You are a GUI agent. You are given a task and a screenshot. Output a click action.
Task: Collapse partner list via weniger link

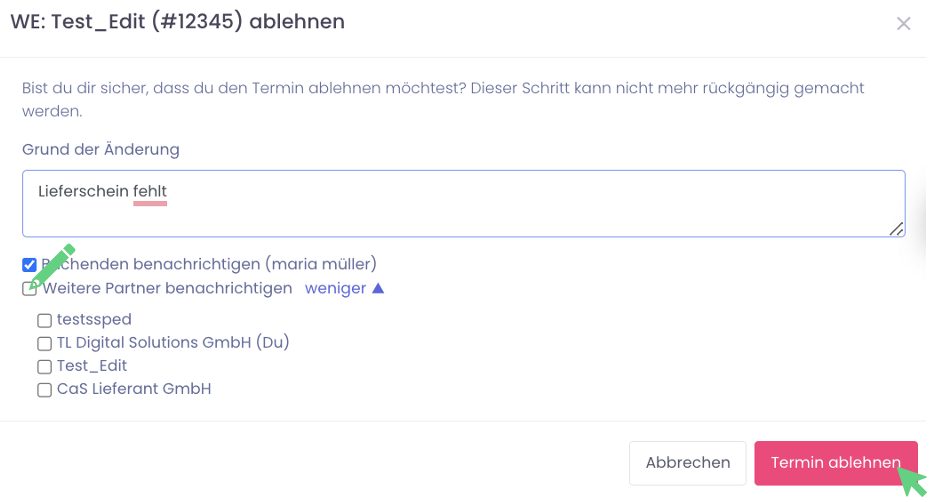point(335,289)
